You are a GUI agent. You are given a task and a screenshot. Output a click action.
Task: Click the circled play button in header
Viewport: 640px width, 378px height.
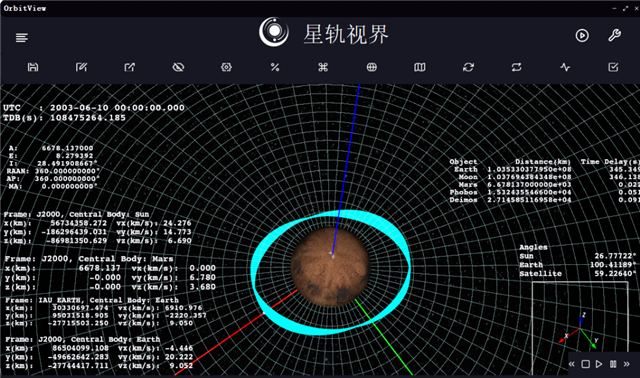[582, 36]
